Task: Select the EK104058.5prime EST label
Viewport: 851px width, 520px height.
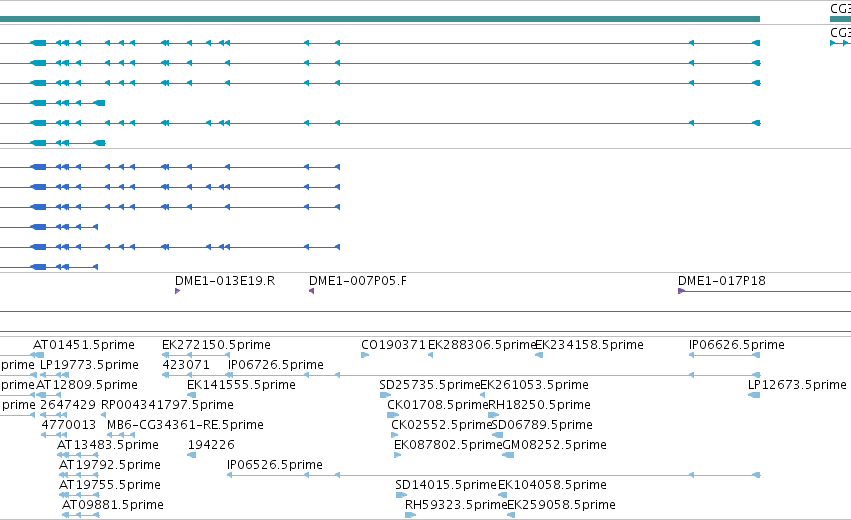Action: [552, 485]
